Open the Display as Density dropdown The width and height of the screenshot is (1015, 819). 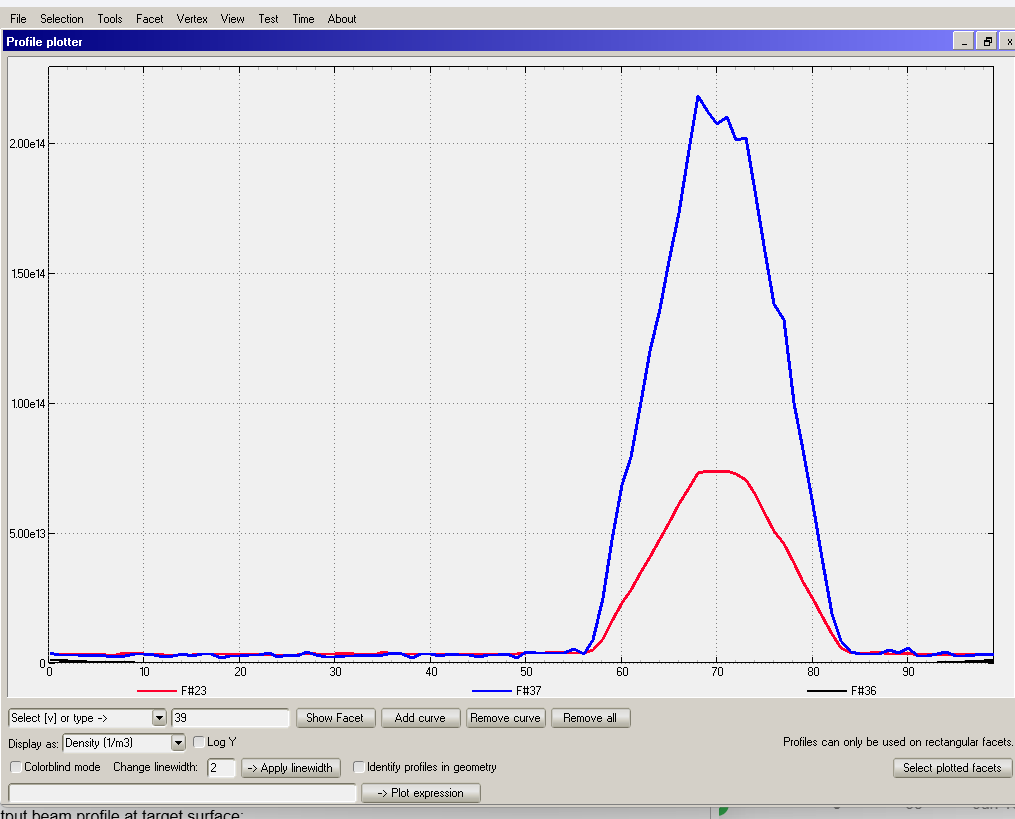point(178,743)
